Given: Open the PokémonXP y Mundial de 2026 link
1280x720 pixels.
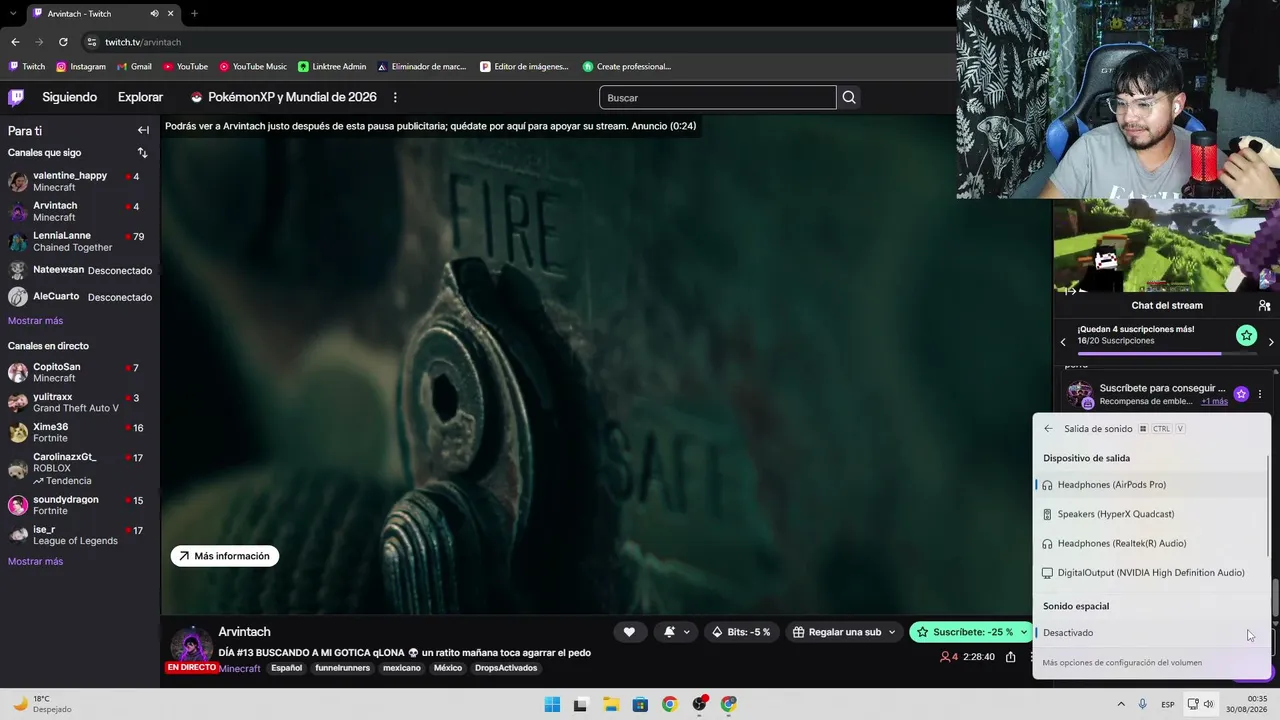Looking at the screenshot, I should tap(283, 97).
